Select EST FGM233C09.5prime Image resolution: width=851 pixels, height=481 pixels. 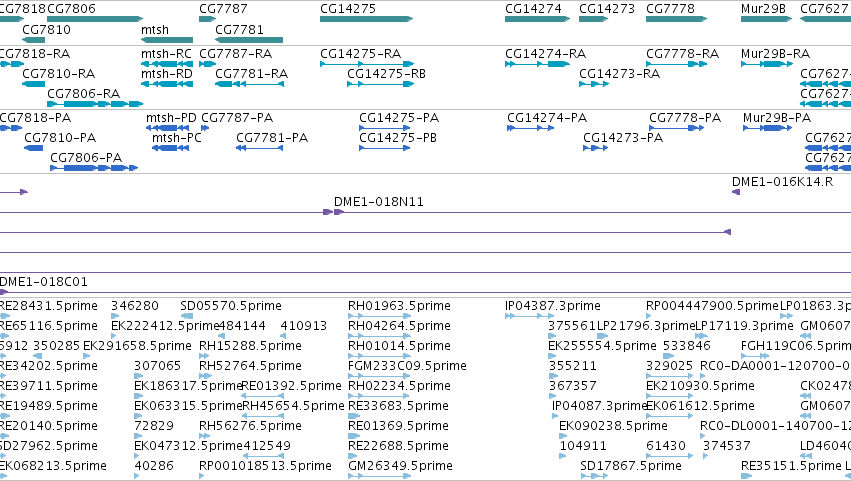point(379,376)
